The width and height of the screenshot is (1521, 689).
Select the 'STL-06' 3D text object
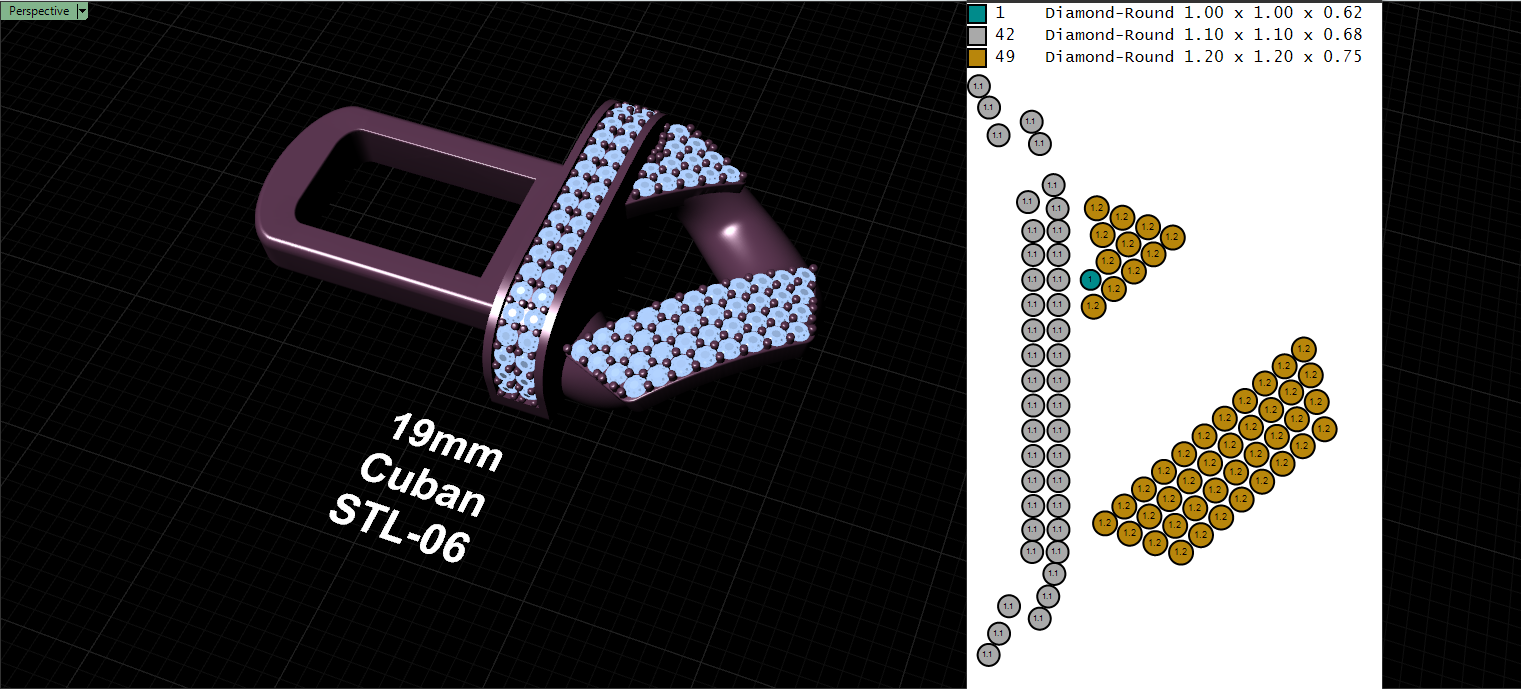point(398,530)
